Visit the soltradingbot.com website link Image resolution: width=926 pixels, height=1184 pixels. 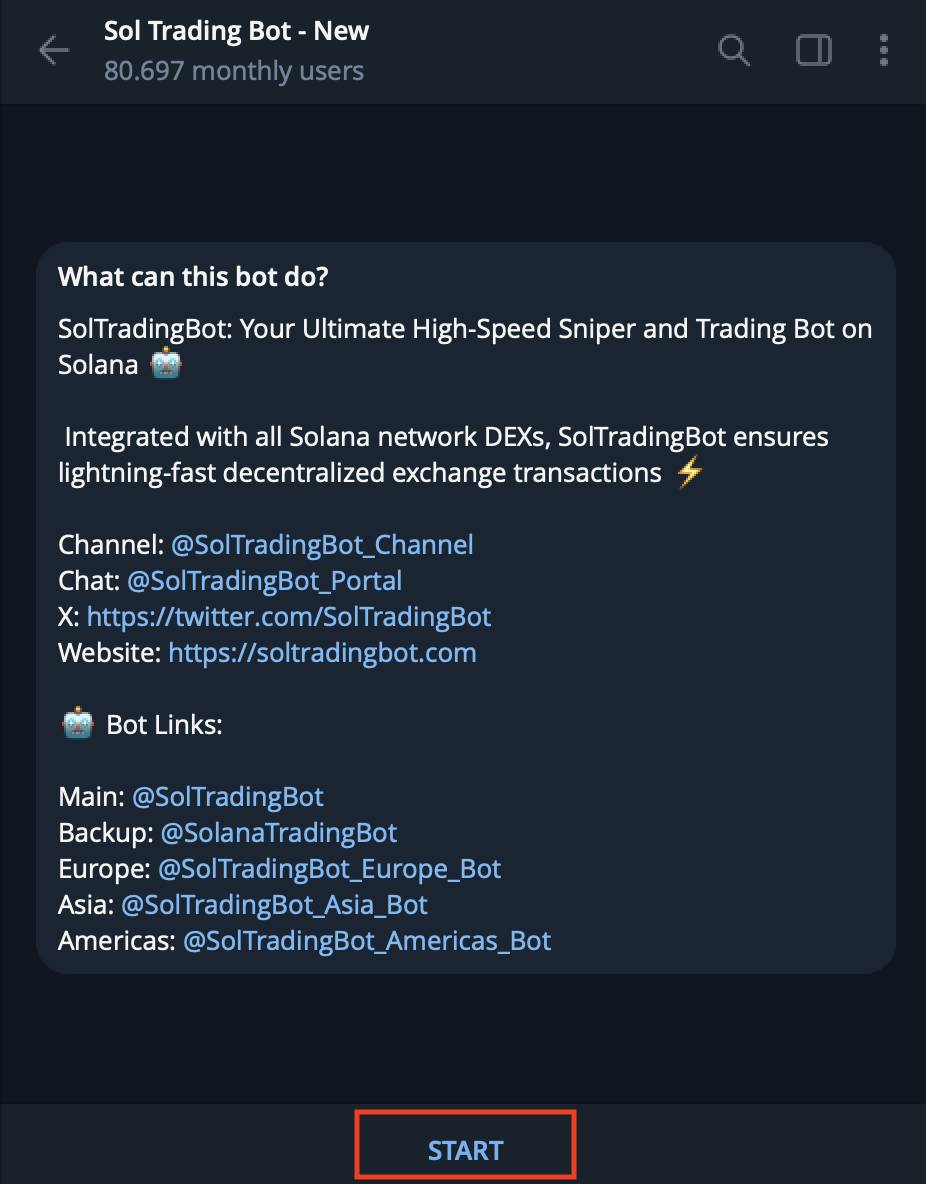(323, 652)
